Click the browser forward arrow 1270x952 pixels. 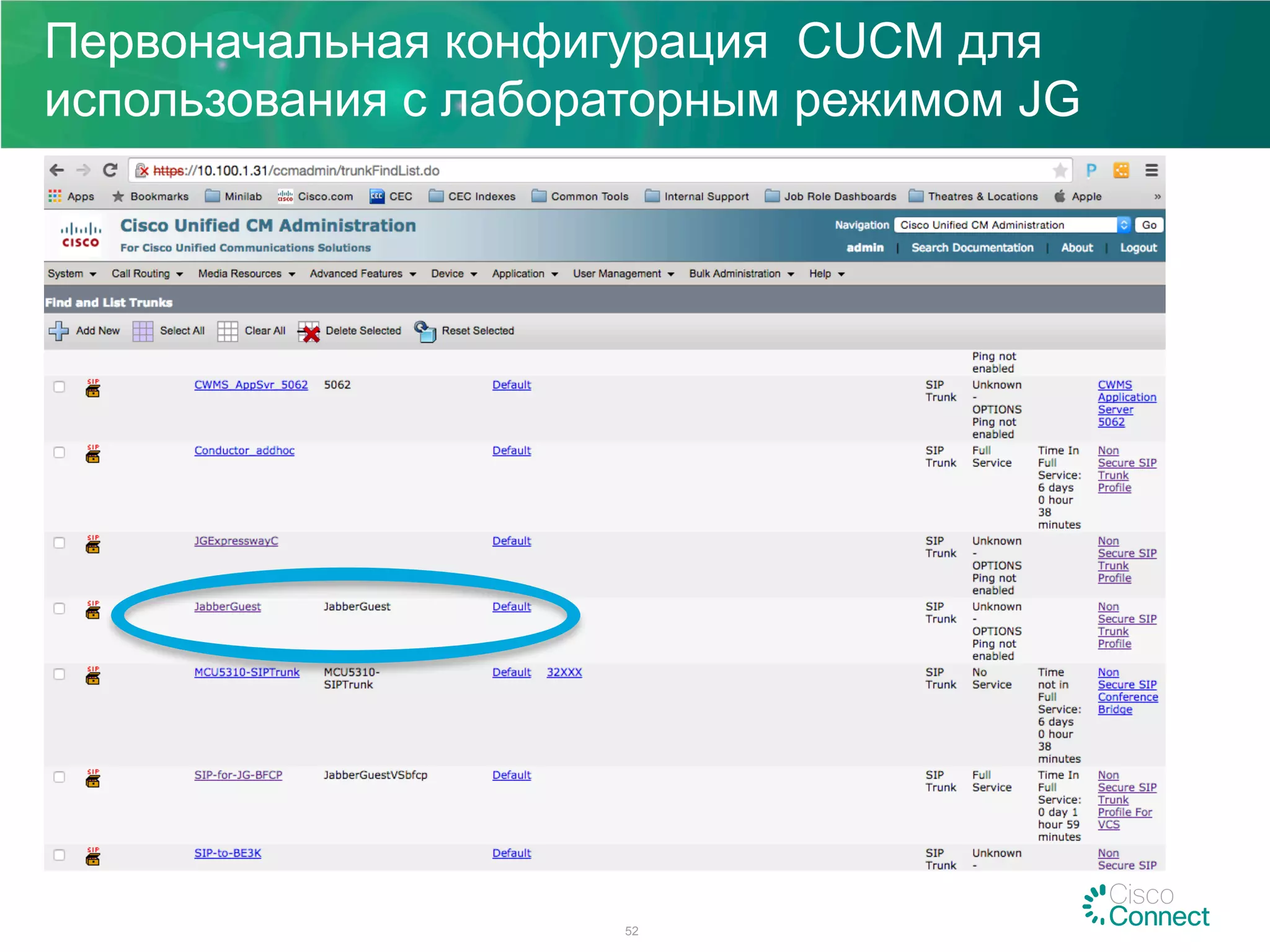83,170
